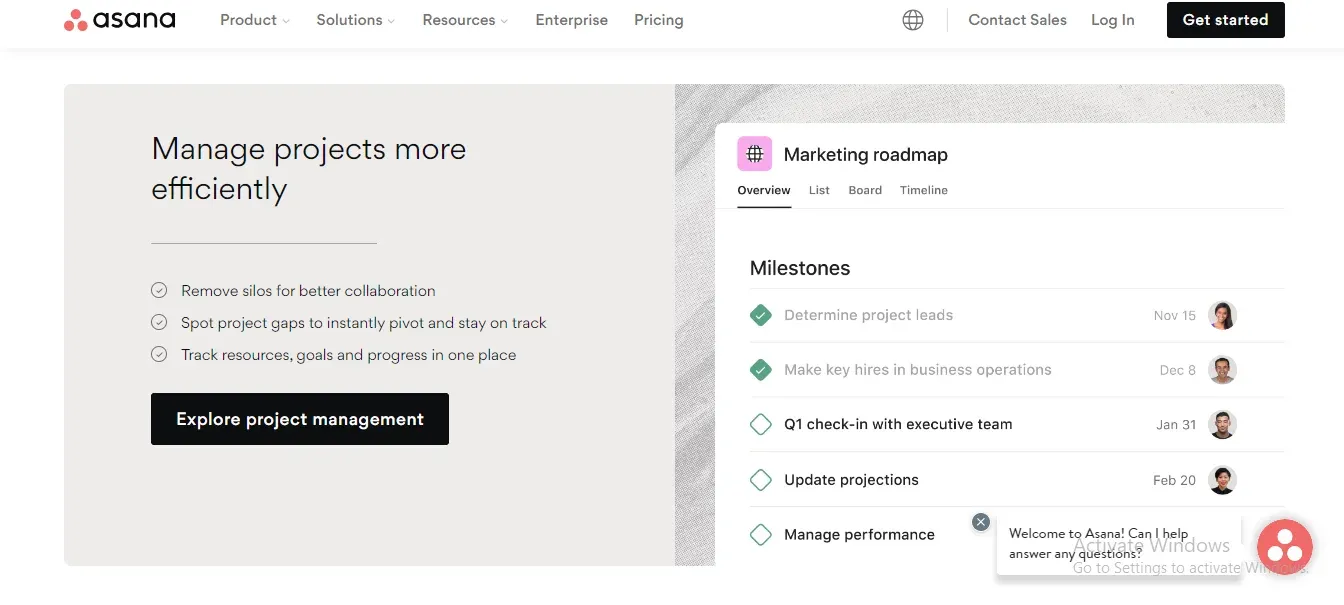Click check icon beside Remove silos

(x=159, y=291)
